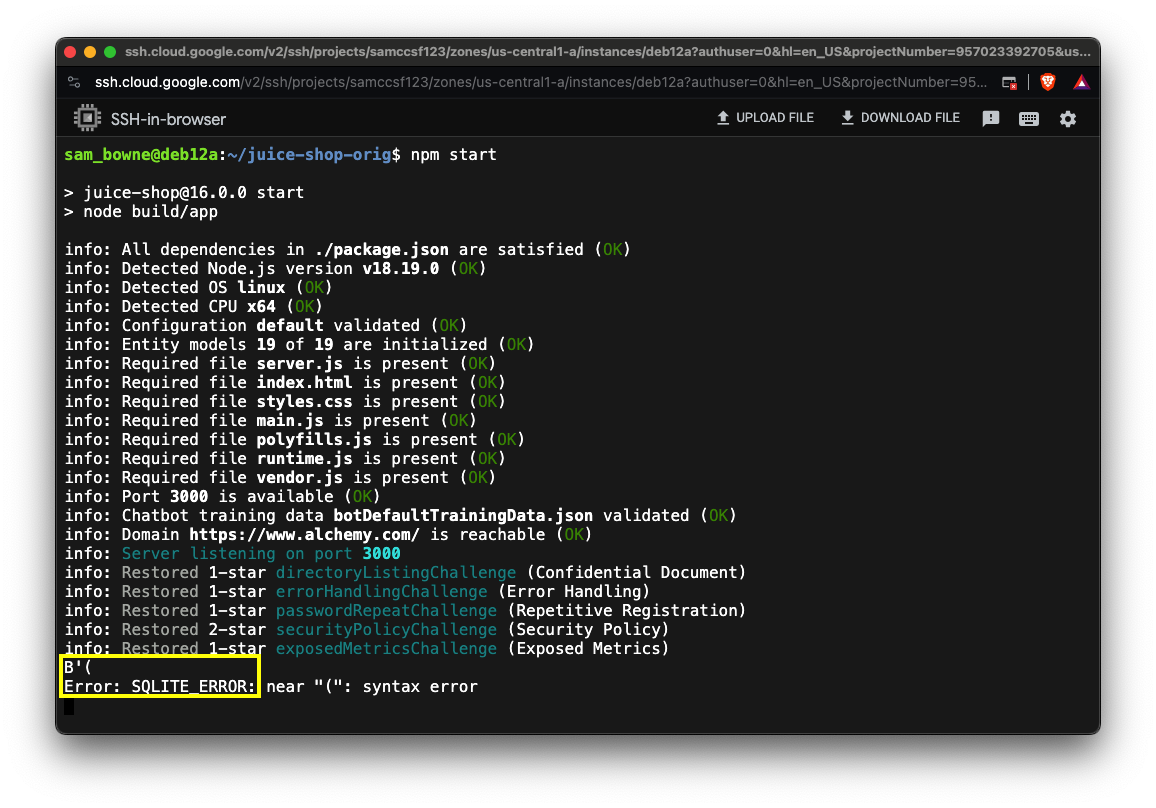Click 'syntax error' text at end
This screenshot has height=808, width=1156.
420,687
